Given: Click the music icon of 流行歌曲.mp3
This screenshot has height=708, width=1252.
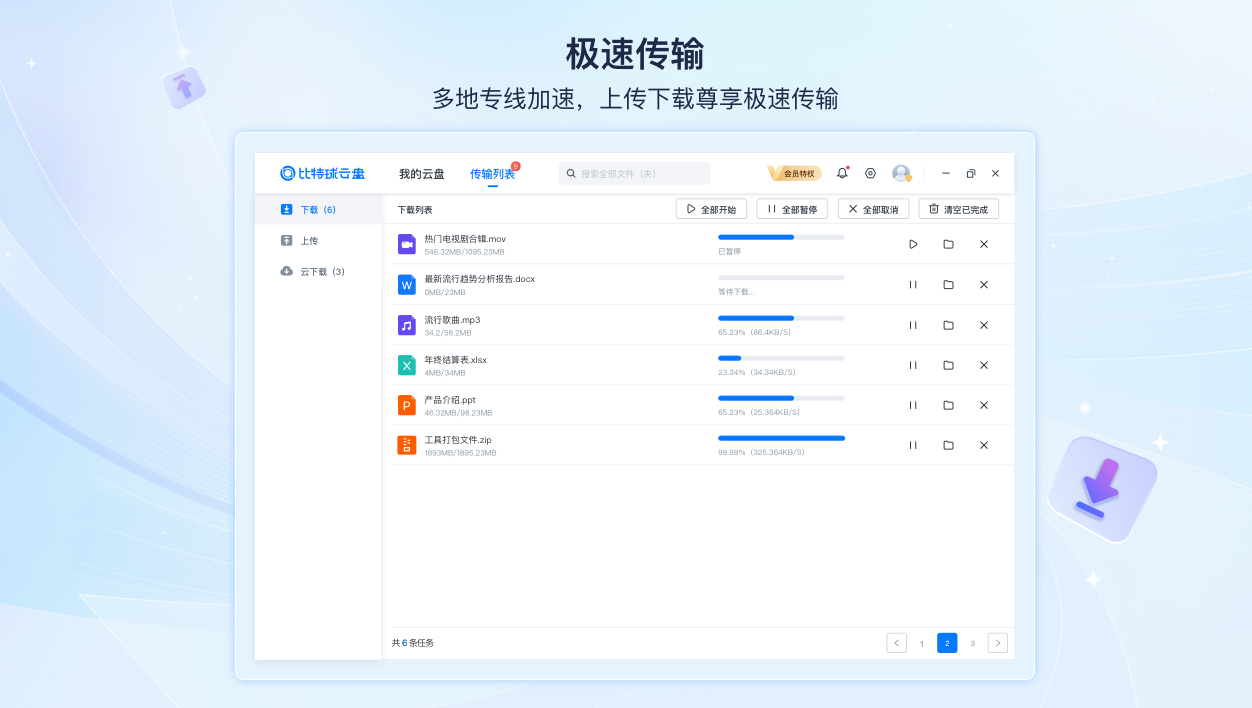Looking at the screenshot, I should tap(407, 325).
